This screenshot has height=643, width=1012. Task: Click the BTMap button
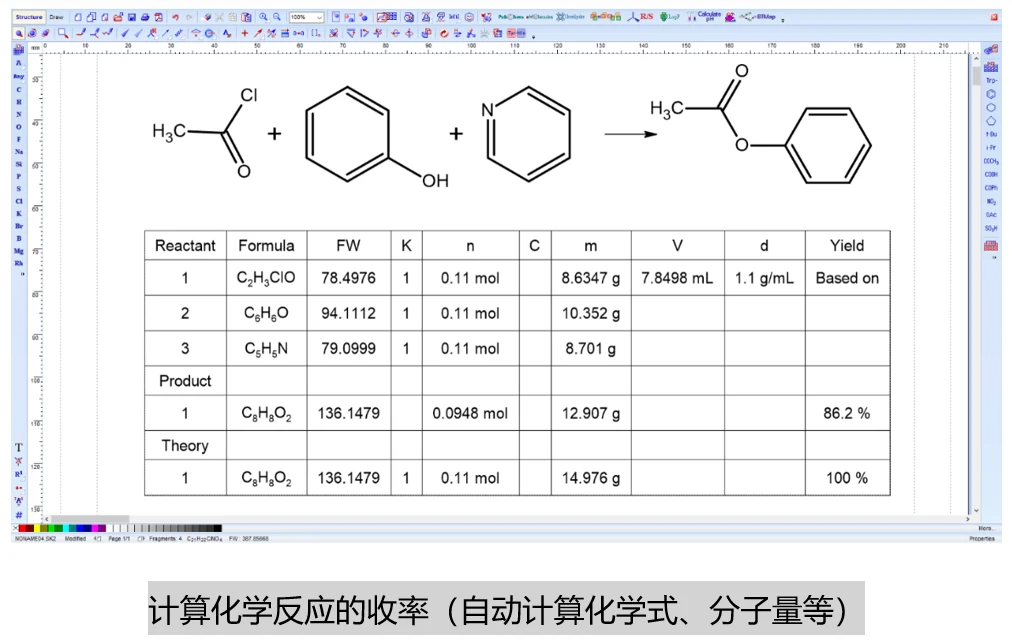click(758, 17)
